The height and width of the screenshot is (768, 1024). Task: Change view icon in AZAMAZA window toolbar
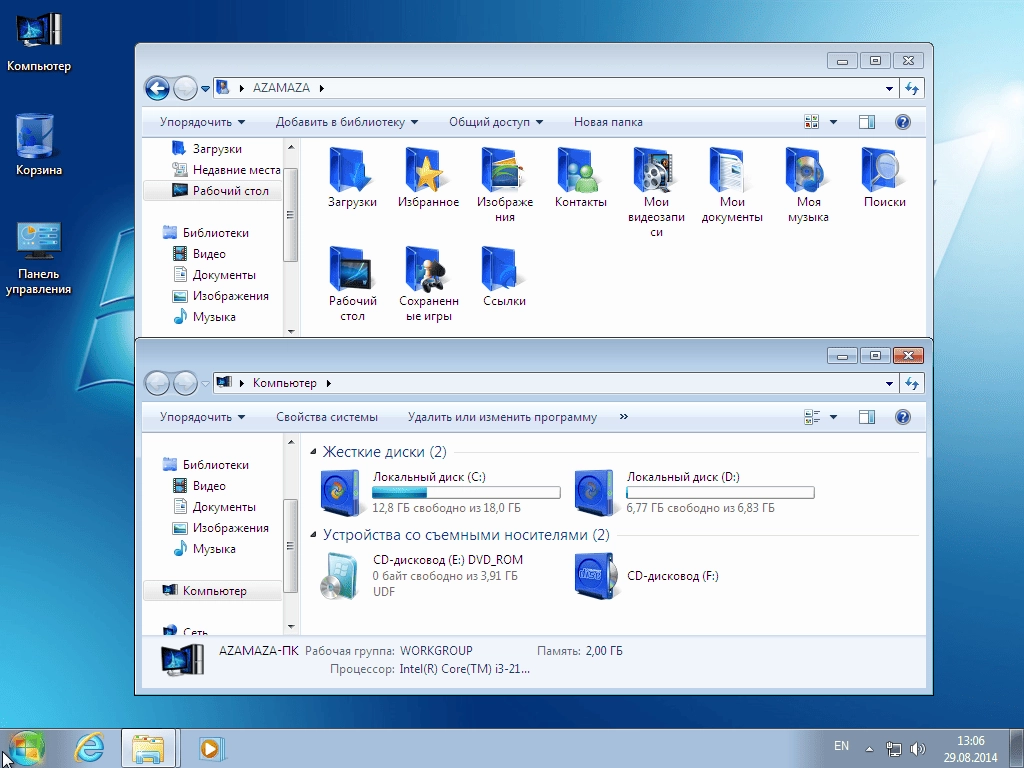pos(812,122)
